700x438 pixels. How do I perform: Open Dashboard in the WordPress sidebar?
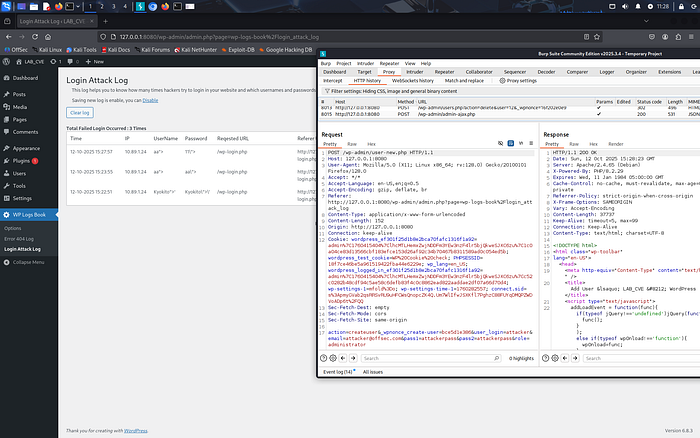25,78
